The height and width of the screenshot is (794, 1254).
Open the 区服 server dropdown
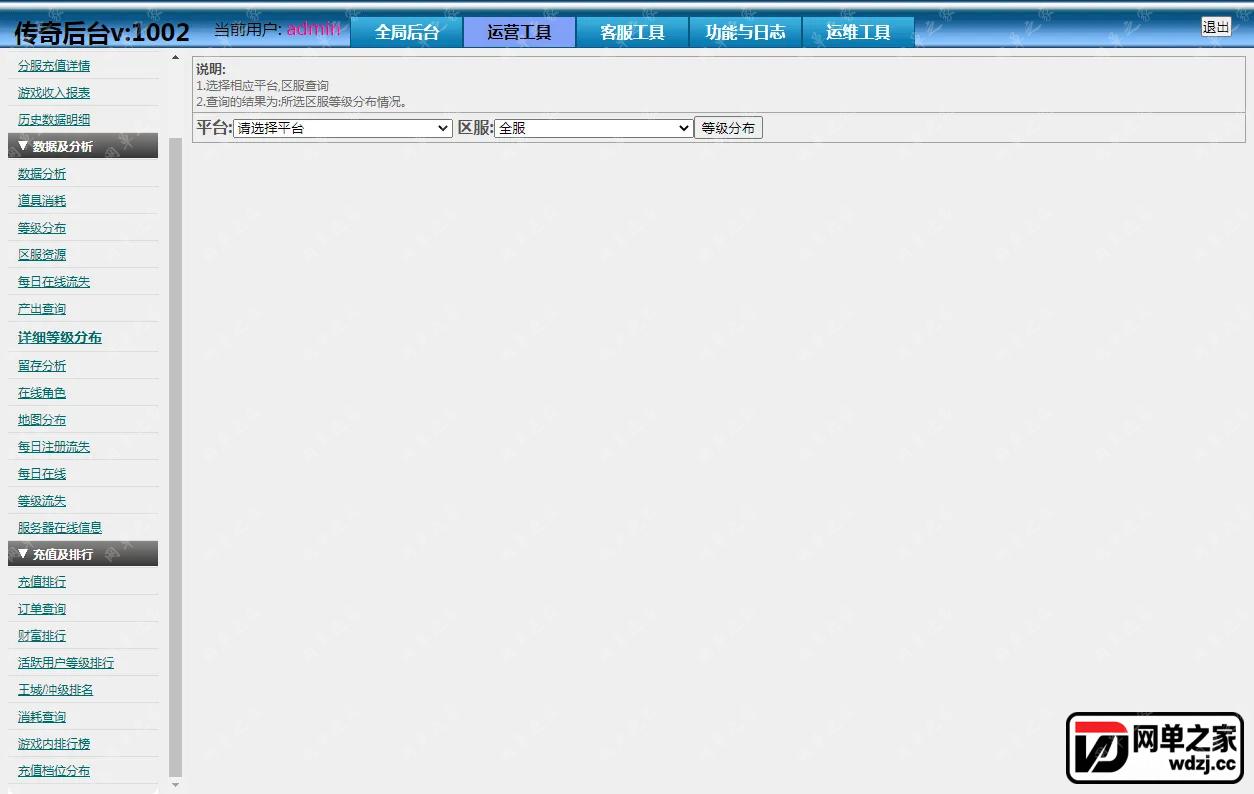[594, 128]
